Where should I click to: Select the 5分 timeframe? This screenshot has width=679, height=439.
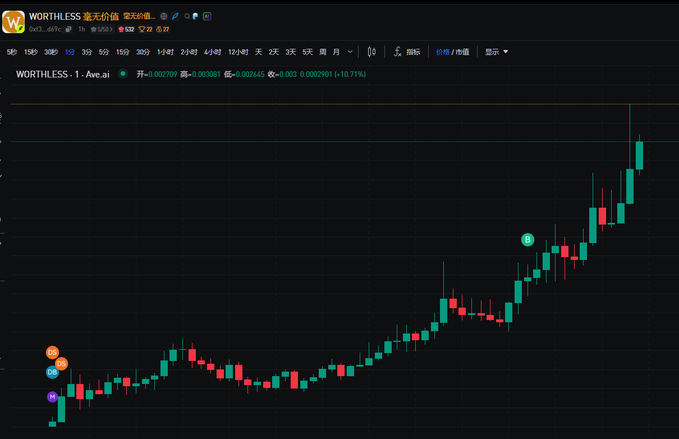click(x=103, y=52)
